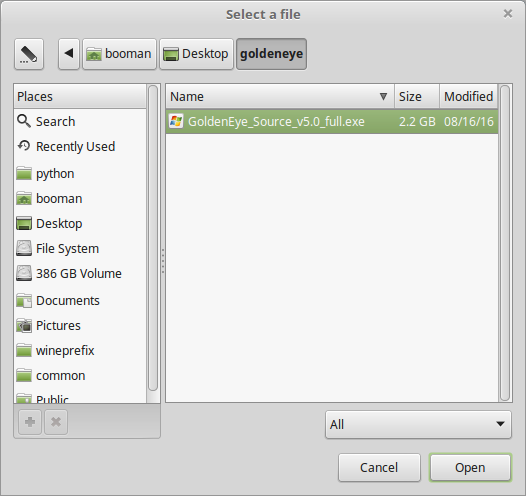Click the Name column sort arrow
The width and height of the screenshot is (526, 496).
[383, 97]
